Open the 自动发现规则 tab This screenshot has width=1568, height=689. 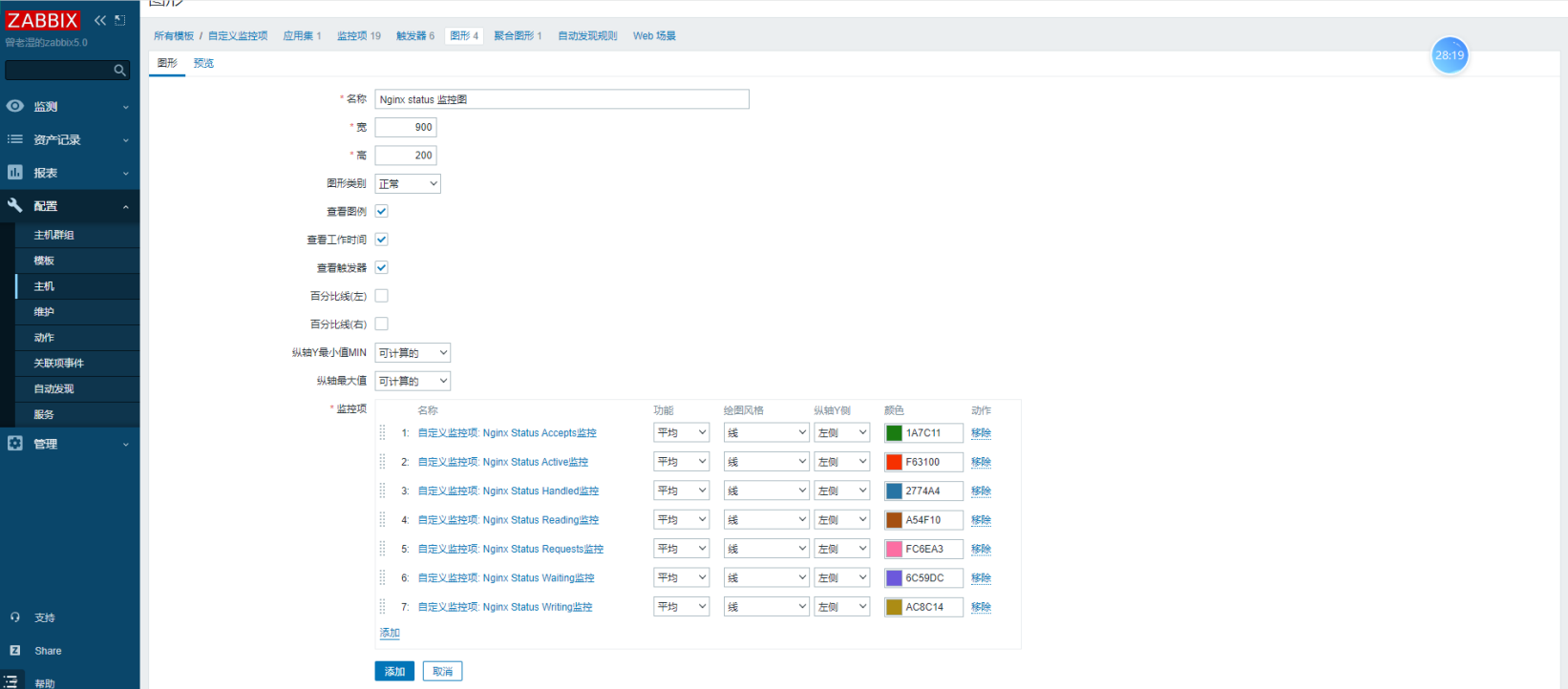(x=587, y=36)
